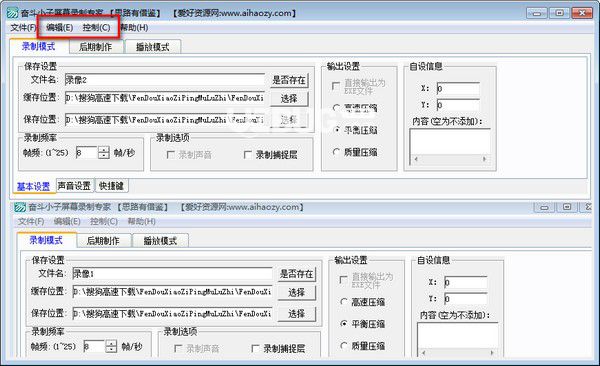
Task: Click 选择 for 保存位置 in the 录像1 window
Action: (297, 314)
